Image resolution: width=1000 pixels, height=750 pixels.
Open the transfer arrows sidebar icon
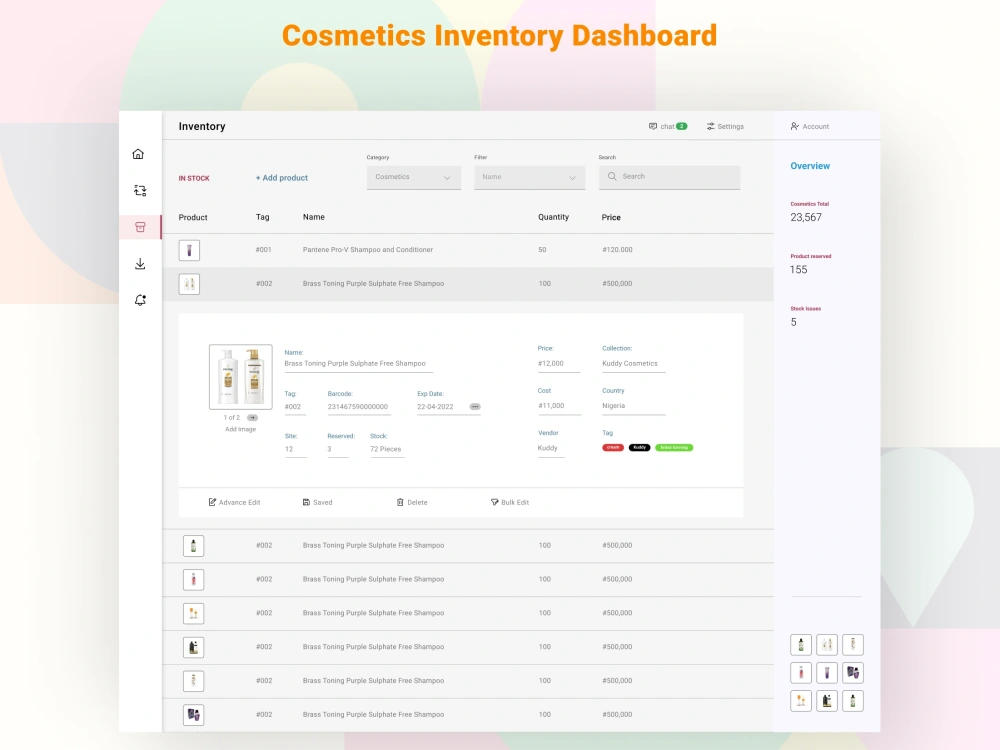(140, 190)
